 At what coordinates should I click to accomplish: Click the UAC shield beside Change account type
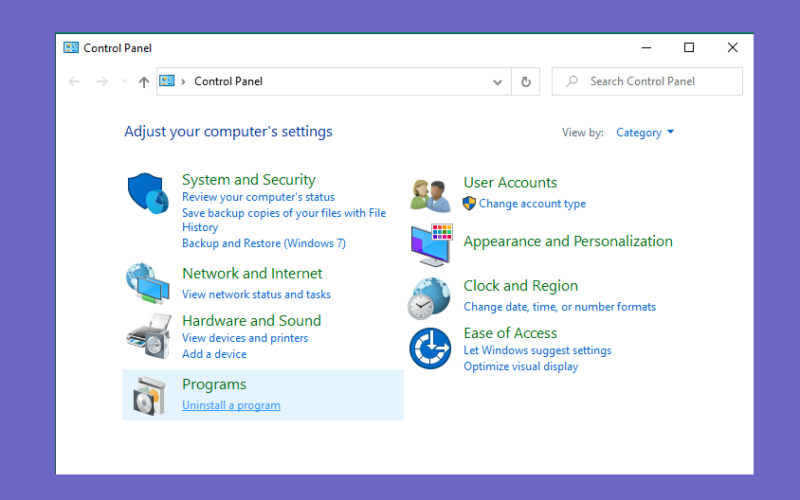[x=469, y=204]
